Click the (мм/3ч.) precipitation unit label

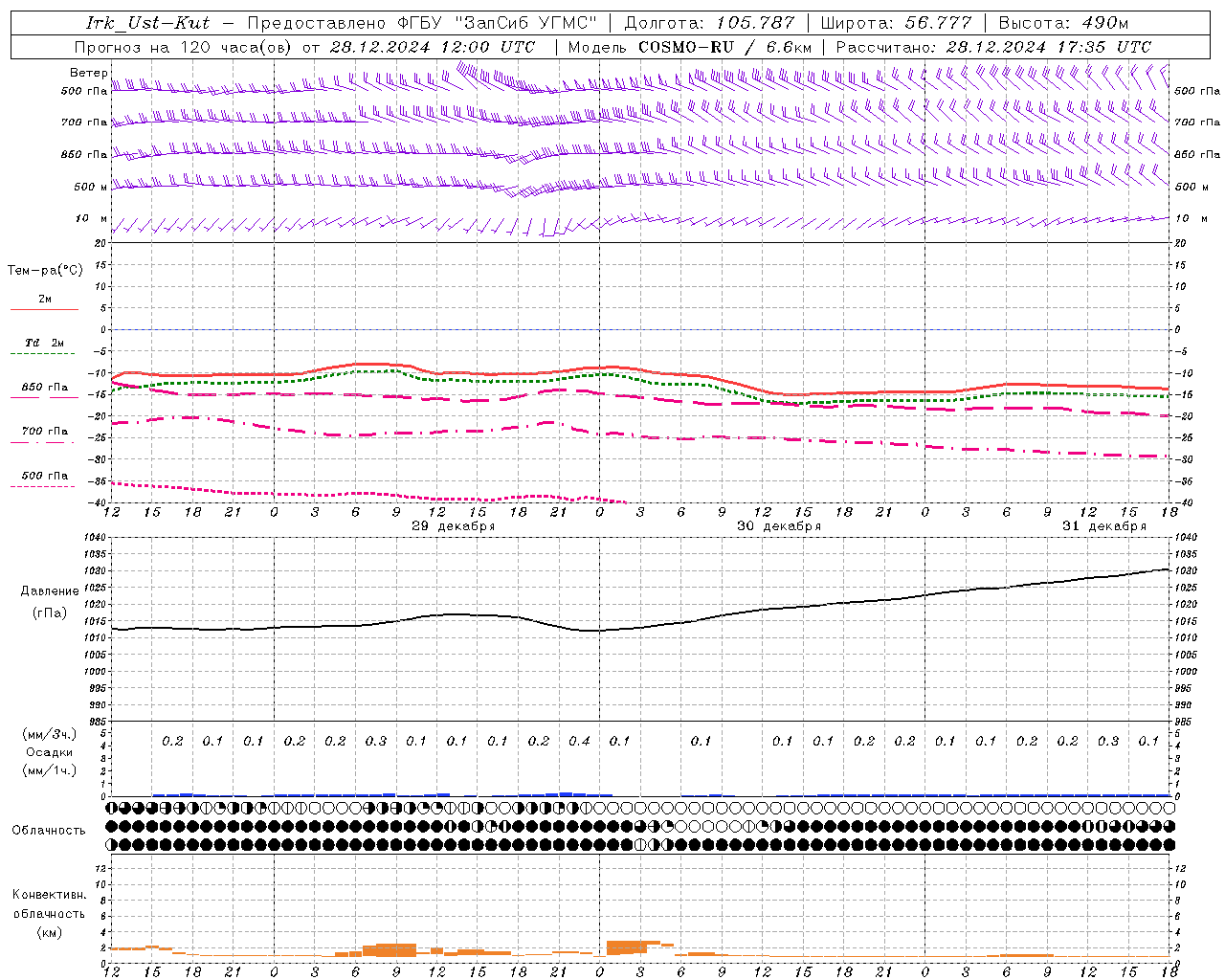tap(50, 734)
